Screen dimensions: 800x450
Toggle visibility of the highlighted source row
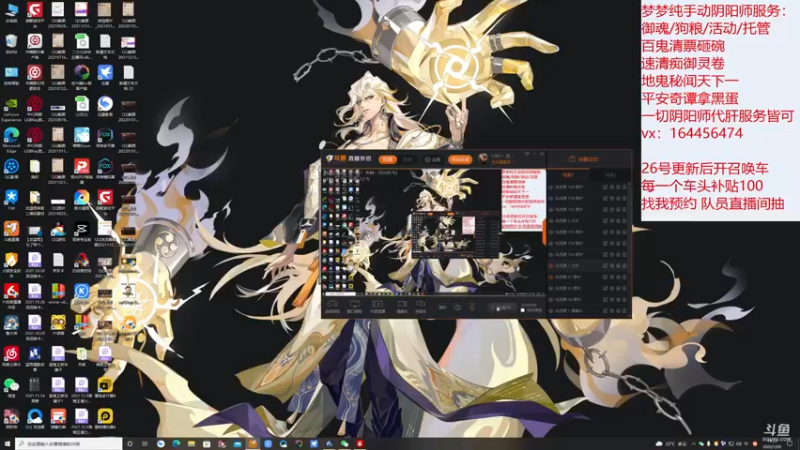551,266
